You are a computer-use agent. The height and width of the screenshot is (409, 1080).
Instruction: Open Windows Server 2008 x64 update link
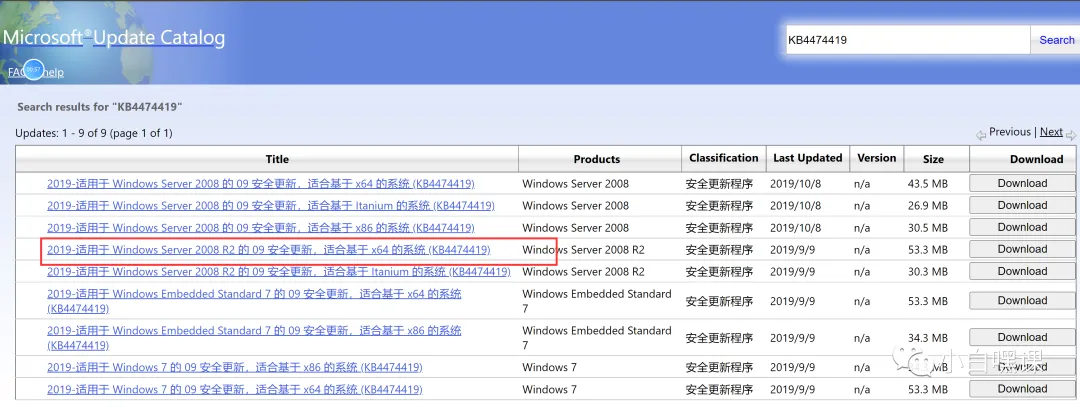[x=260, y=184]
